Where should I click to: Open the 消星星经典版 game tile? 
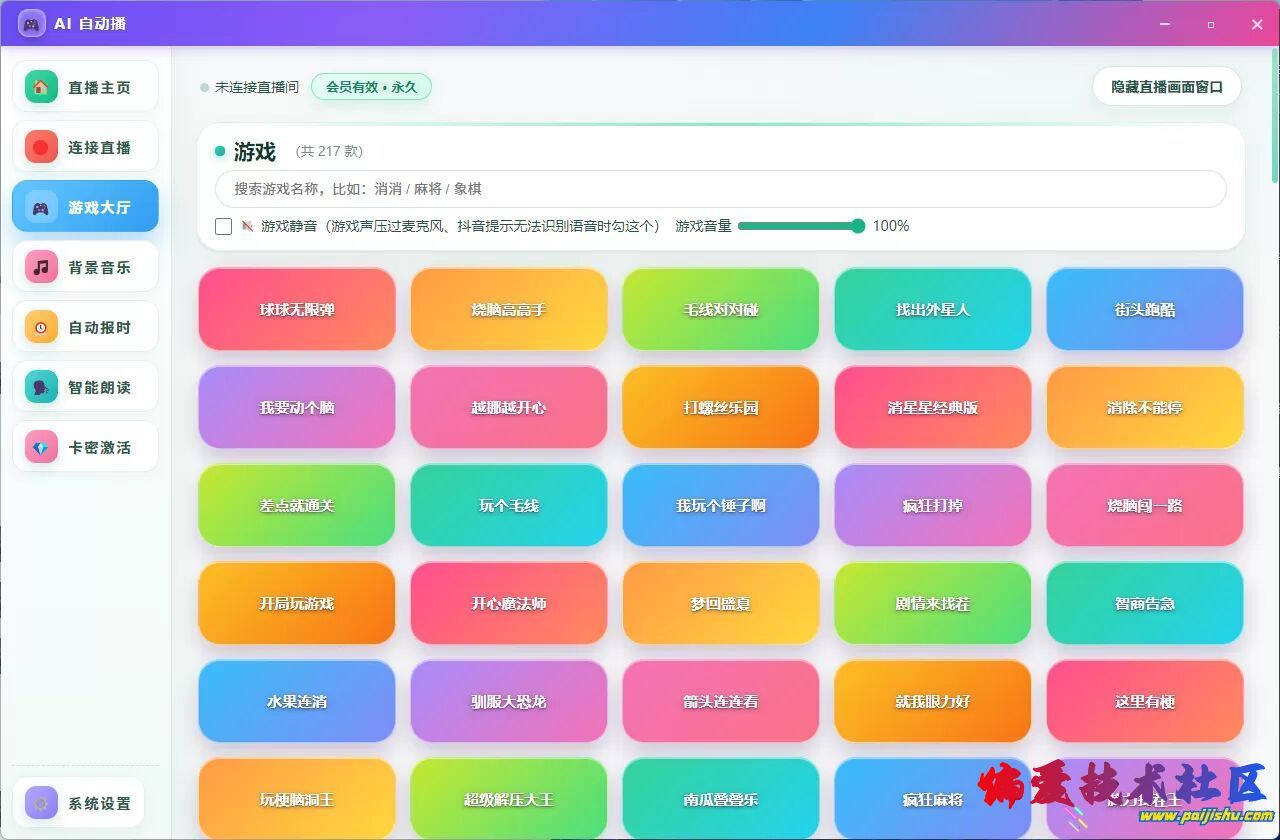click(933, 408)
